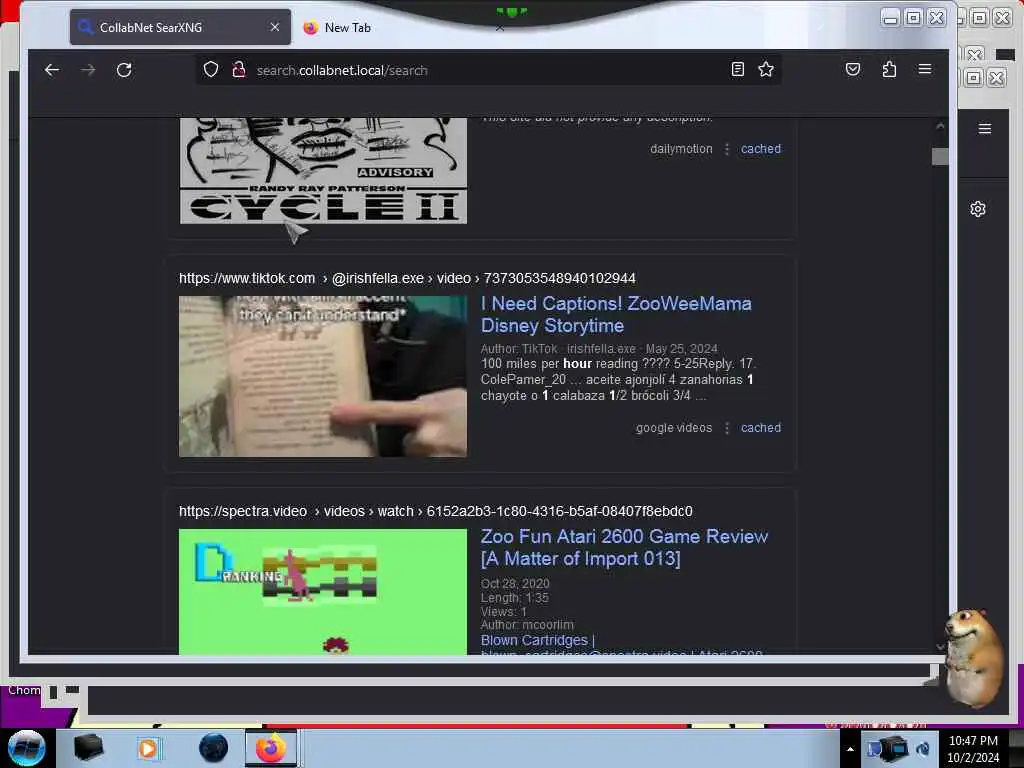Screen dimensions: 1024x768
Task: Click the insecure connection padlock icon
Action: coord(238,69)
